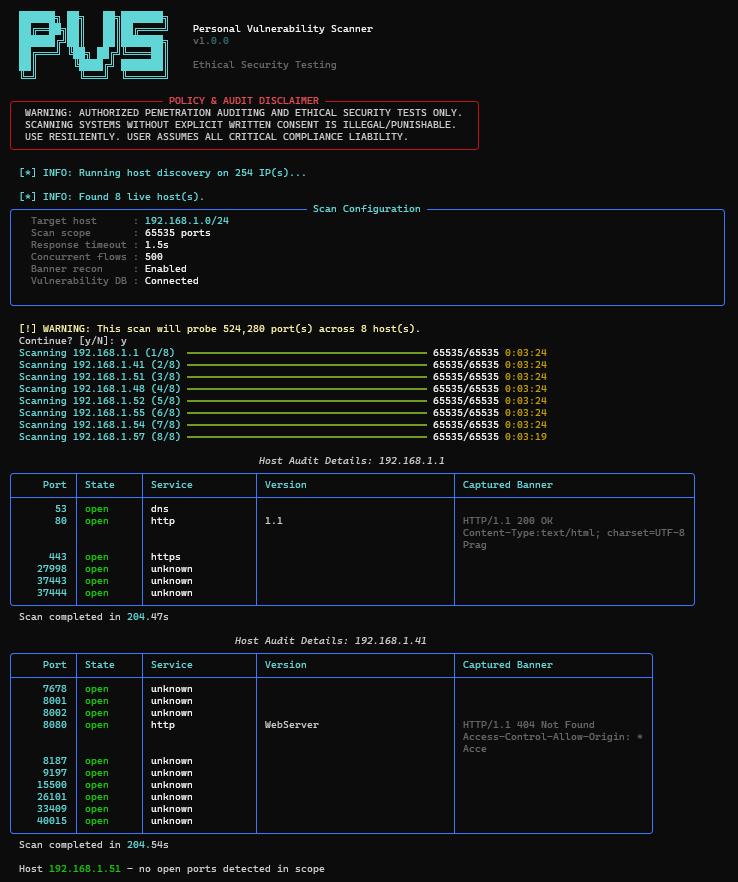Click progress bar for Scanning 192.168.1.1

pyautogui.click(x=307, y=353)
